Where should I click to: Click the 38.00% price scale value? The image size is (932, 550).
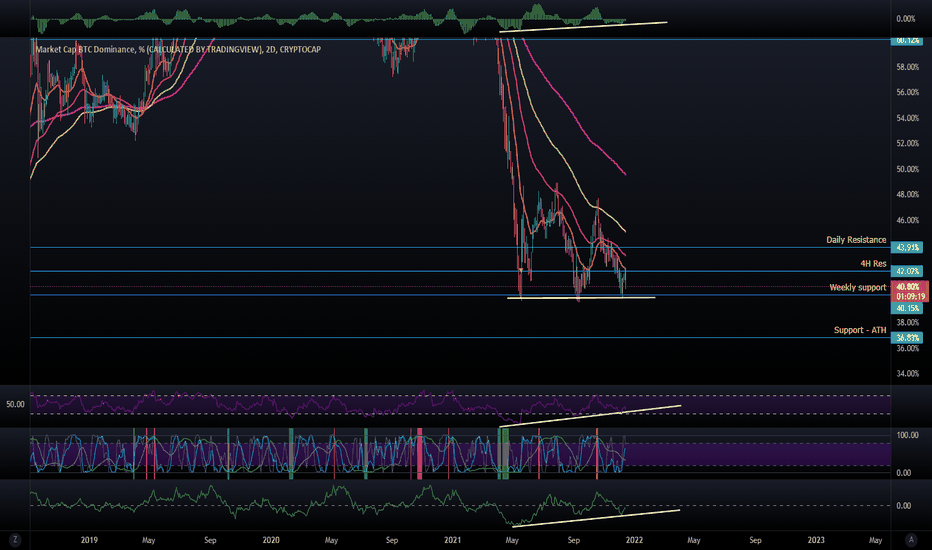(x=908, y=322)
